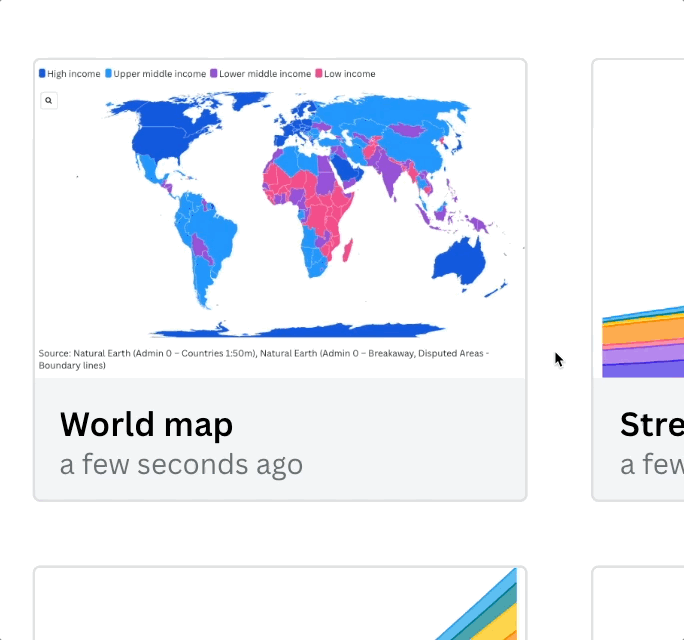This screenshot has width=684, height=640.
Task: Click the 'Low income' legend label text
Action: [350, 74]
